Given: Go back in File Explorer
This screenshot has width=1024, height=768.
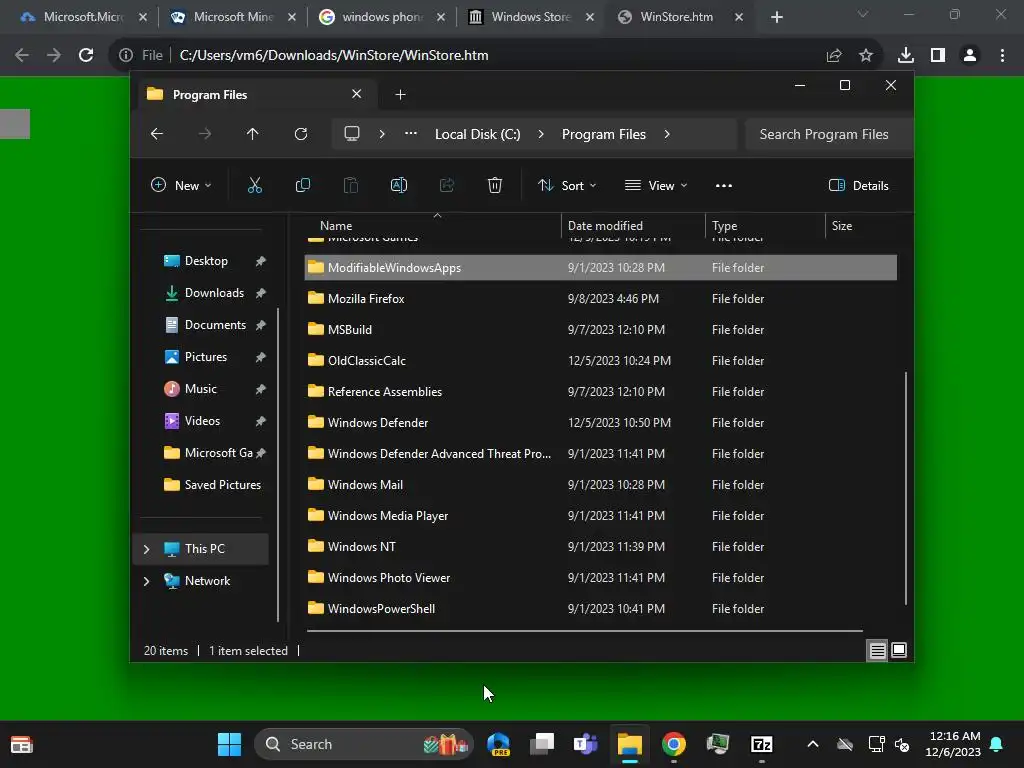Looking at the screenshot, I should (x=157, y=134).
